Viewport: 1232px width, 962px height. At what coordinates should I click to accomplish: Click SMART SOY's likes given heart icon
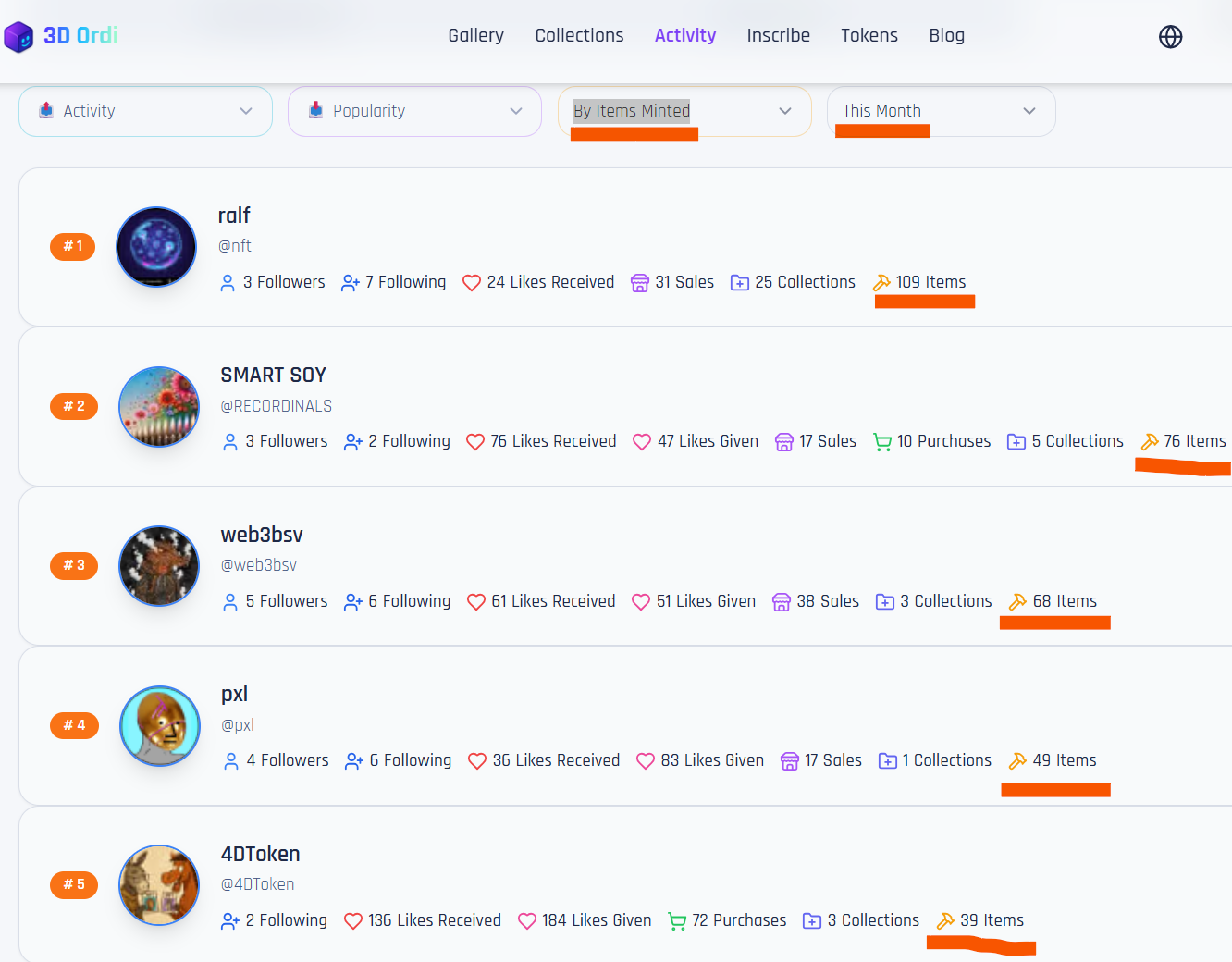point(642,442)
